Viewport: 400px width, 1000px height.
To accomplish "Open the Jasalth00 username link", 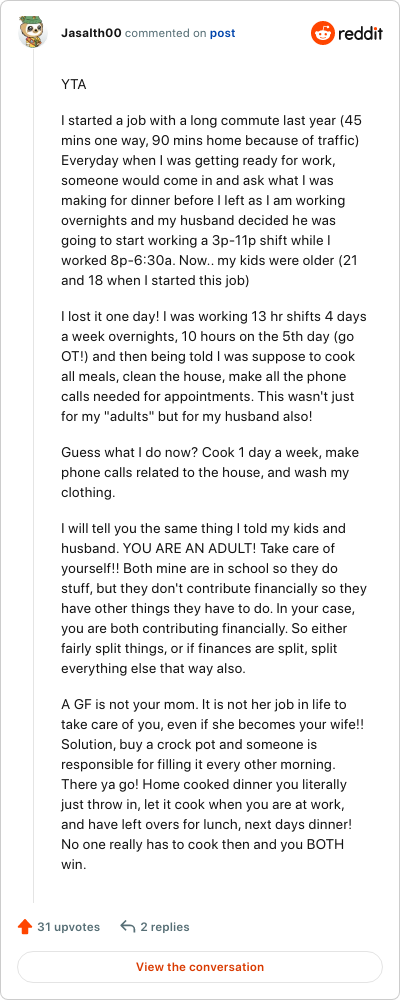I will click(91, 33).
